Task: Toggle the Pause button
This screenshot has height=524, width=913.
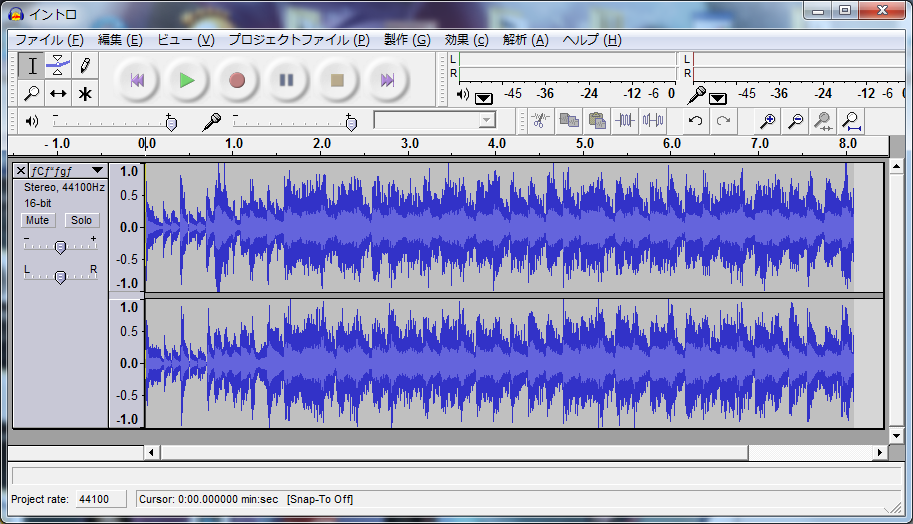Action: 287,80
